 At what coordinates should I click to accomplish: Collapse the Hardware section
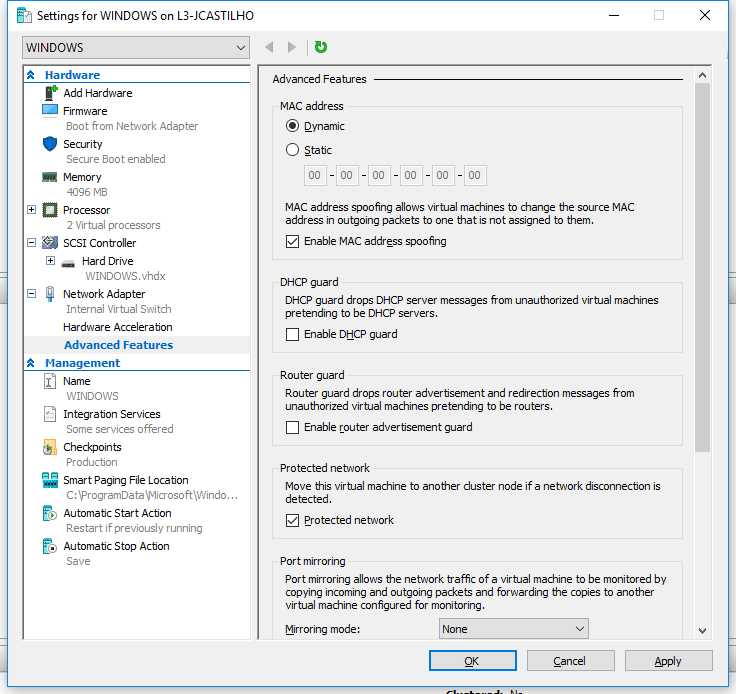31,75
